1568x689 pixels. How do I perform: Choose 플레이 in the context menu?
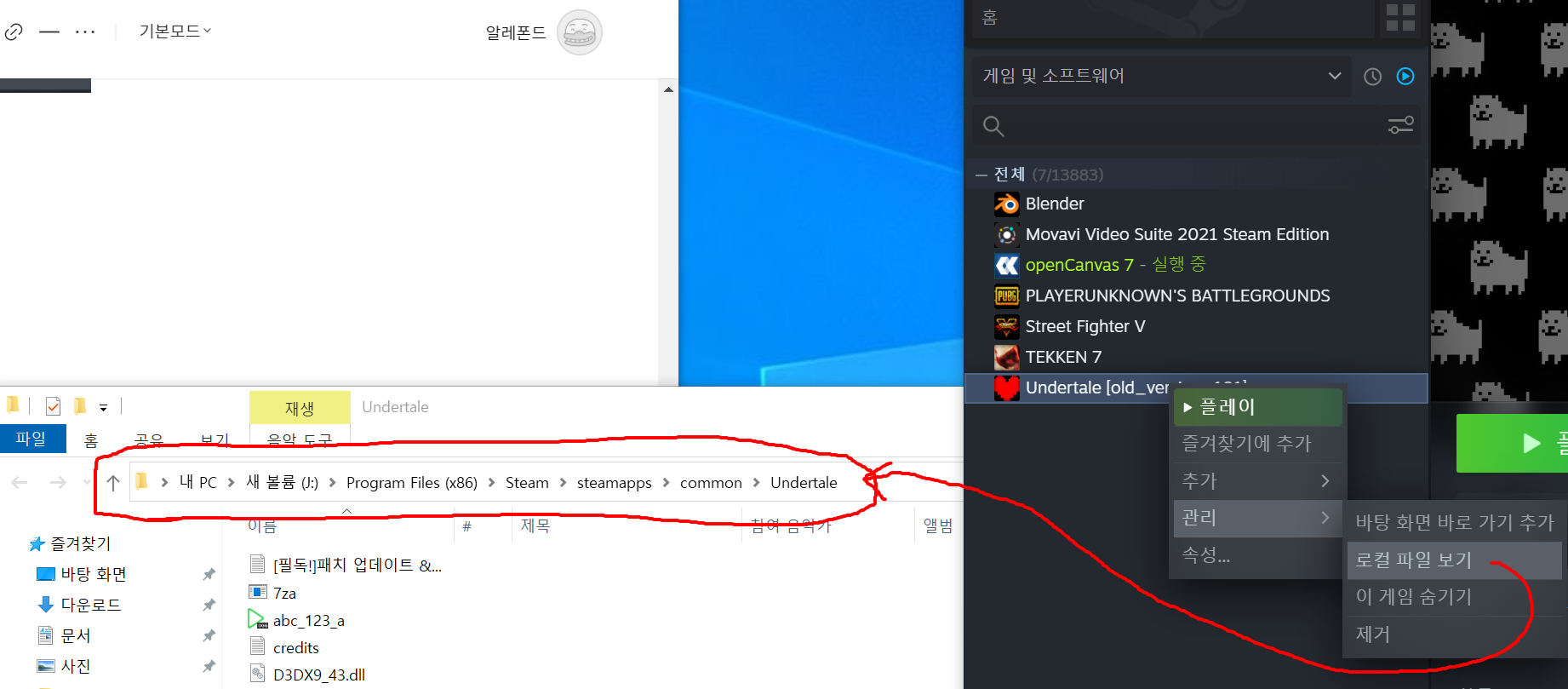[x=1257, y=407]
